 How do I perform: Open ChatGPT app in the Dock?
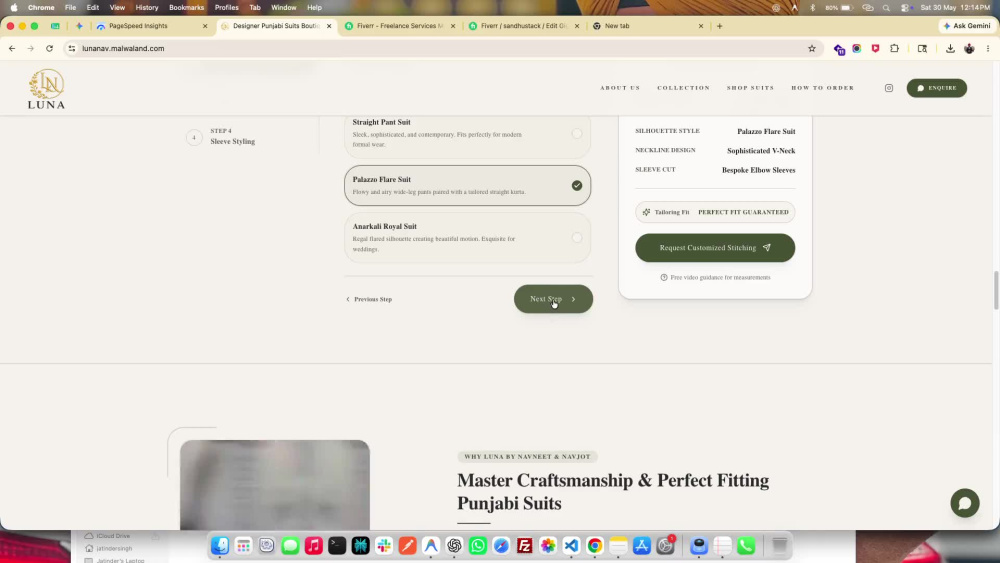coord(454,546)
